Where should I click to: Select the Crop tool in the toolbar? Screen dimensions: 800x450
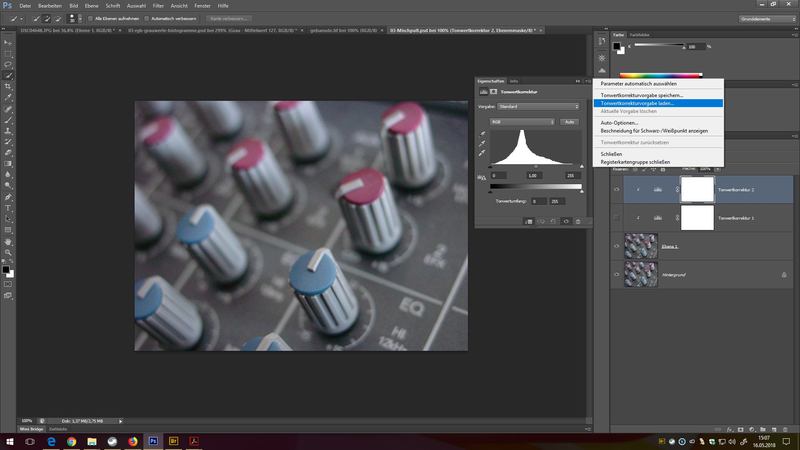(x=9, y=87)
